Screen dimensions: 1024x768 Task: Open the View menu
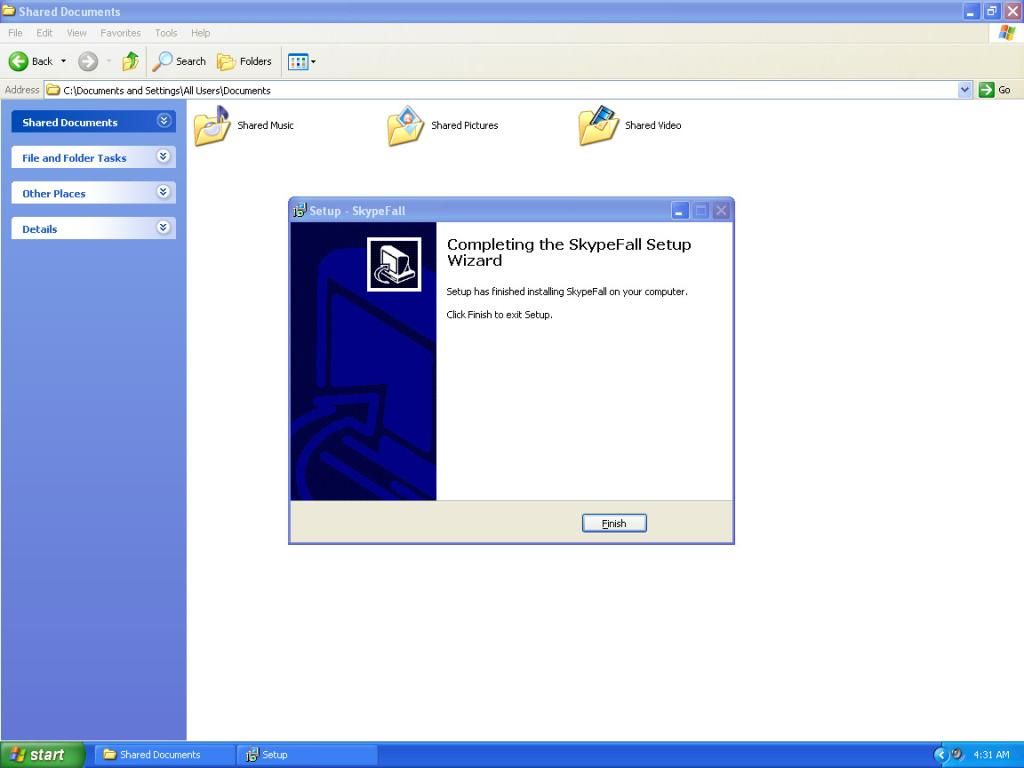click(x=76, y=33)
